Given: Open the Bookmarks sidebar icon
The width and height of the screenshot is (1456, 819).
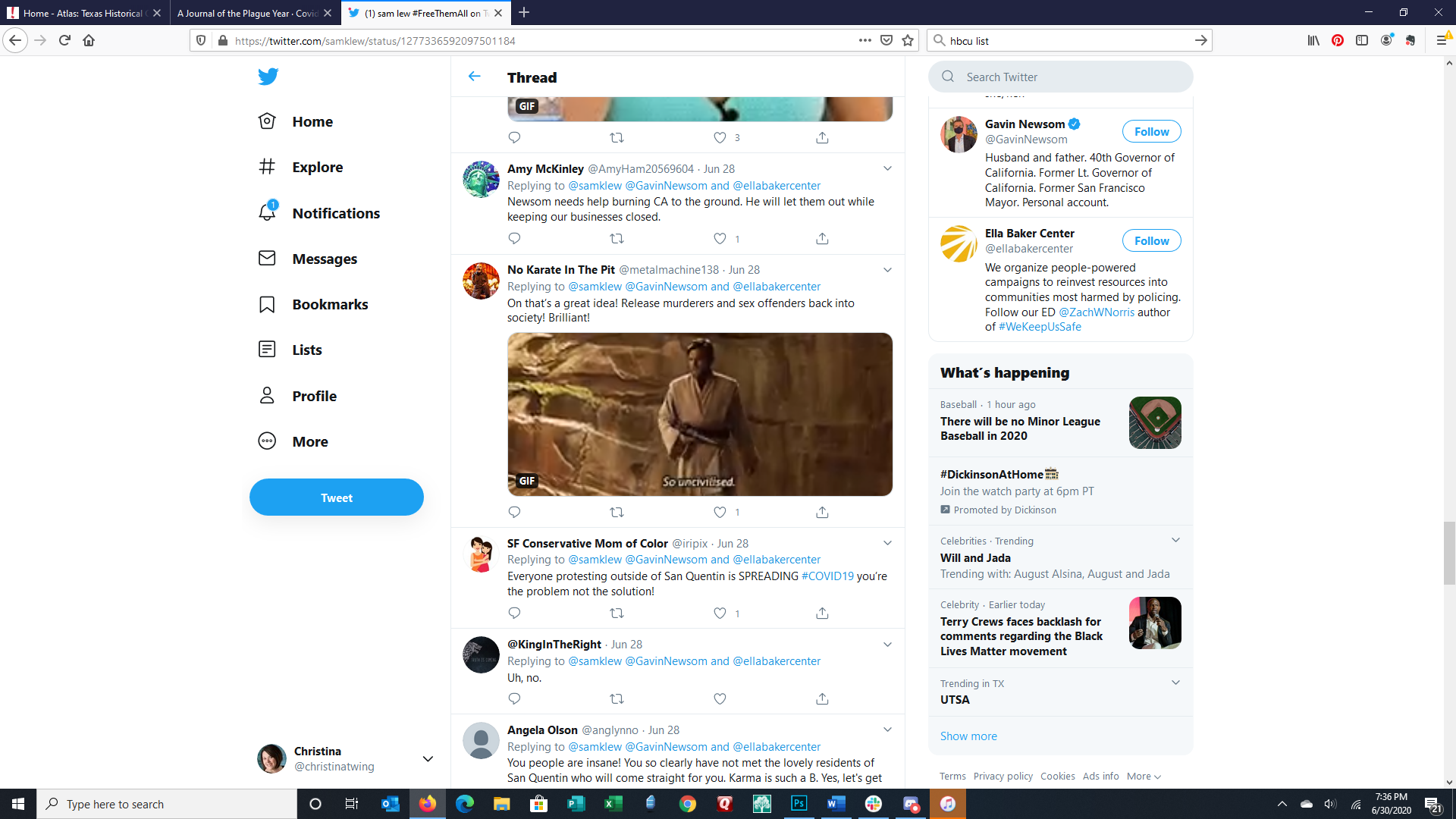Looking at the screenshot, I should (267, 305).
